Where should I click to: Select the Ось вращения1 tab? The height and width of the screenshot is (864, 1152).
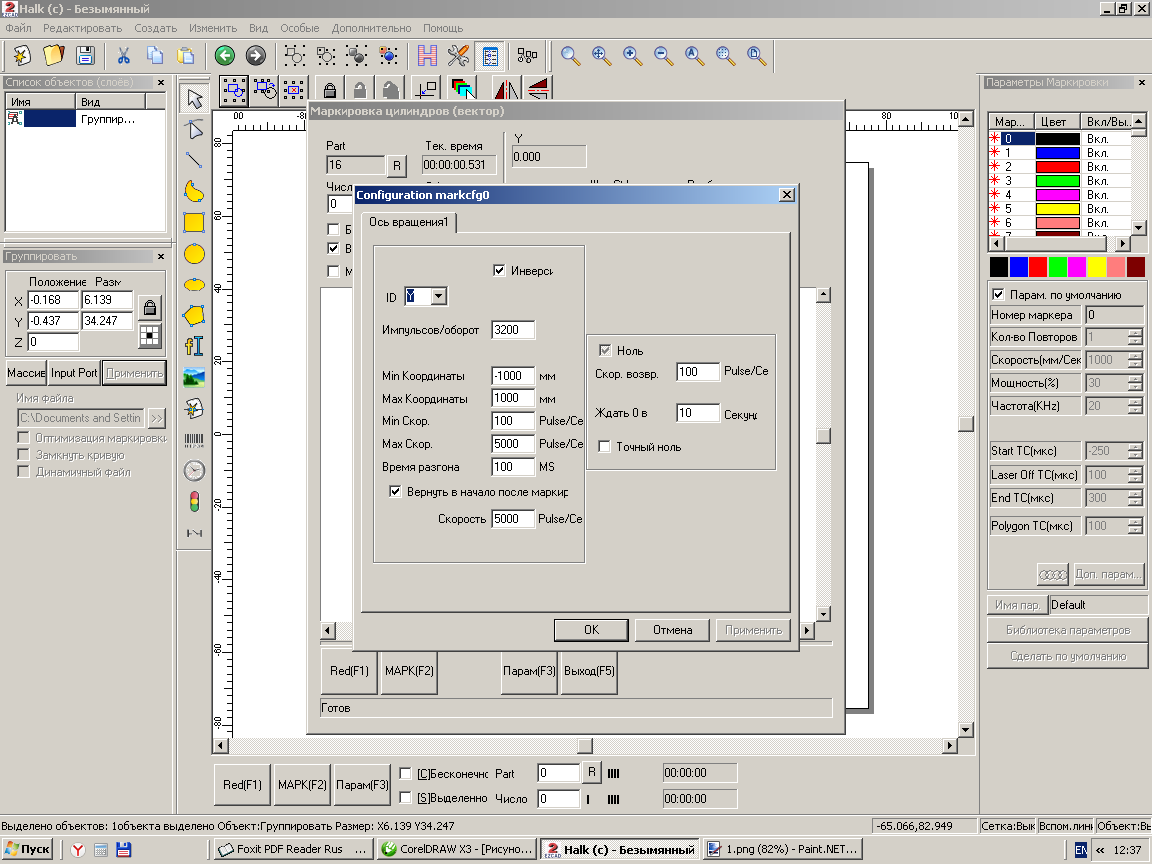point(409,222)
